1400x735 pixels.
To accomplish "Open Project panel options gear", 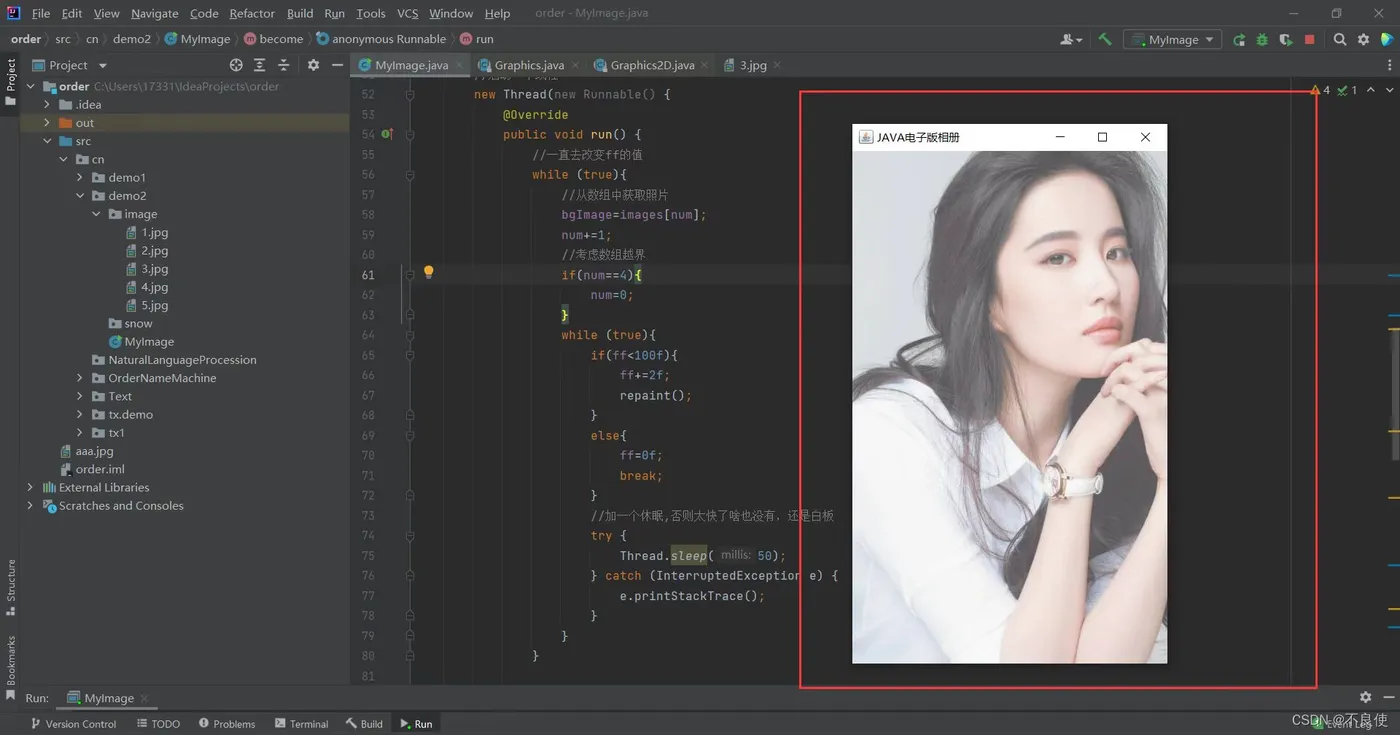I will pos(313,65).
